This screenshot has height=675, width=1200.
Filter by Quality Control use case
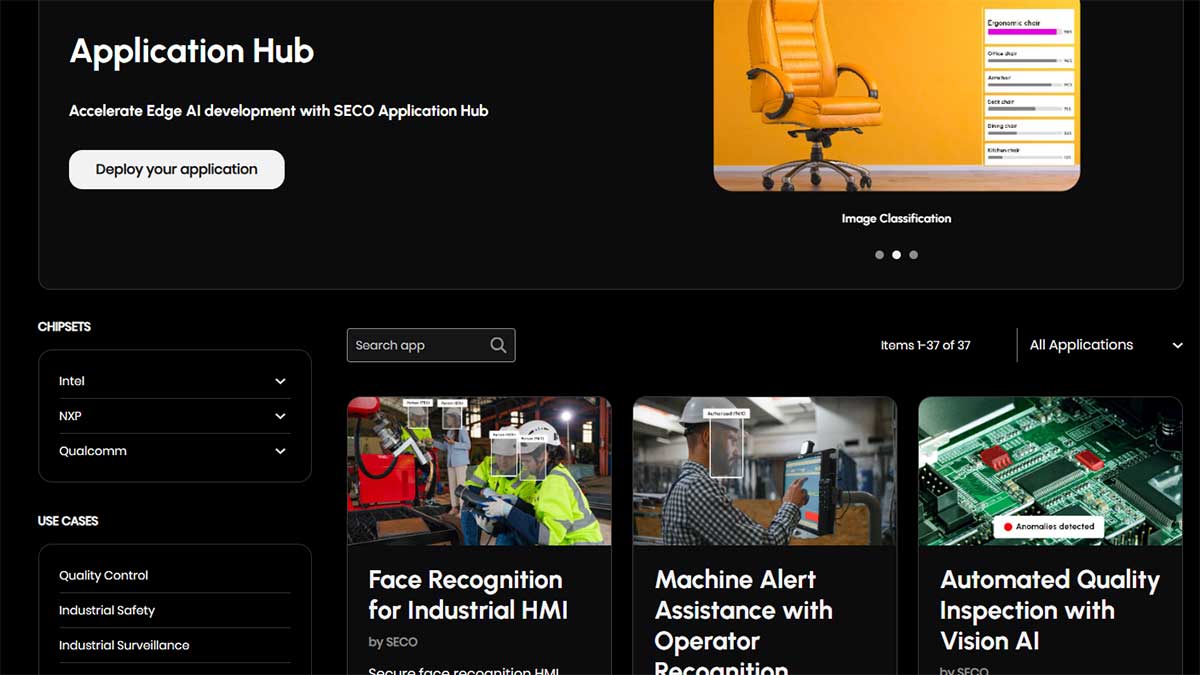tap(104, 575)
